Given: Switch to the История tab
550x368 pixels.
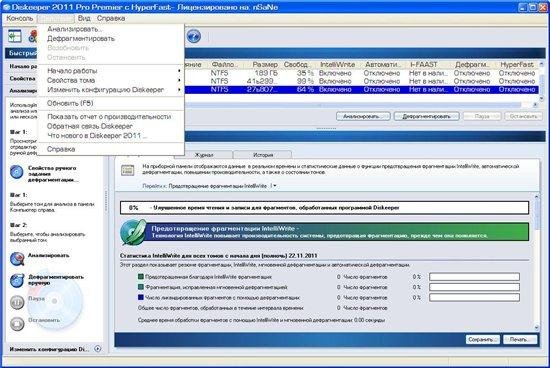Looking at the screenshot, I should [263, 155].
